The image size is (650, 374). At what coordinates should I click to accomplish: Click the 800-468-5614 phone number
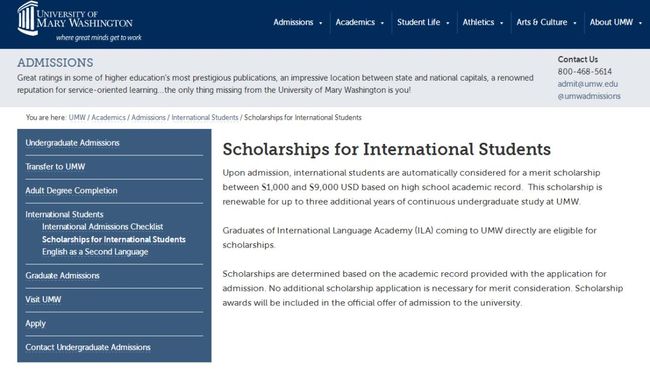pos(585,72)
